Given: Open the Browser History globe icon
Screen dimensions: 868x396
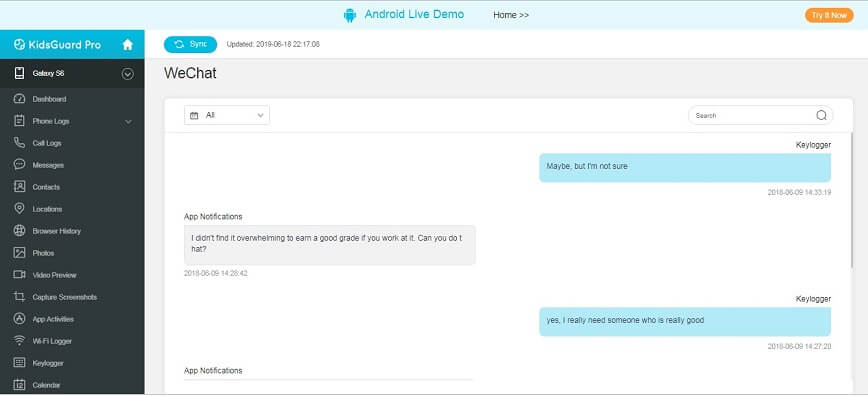Looking at the screenshot, I should coord(19,231).
